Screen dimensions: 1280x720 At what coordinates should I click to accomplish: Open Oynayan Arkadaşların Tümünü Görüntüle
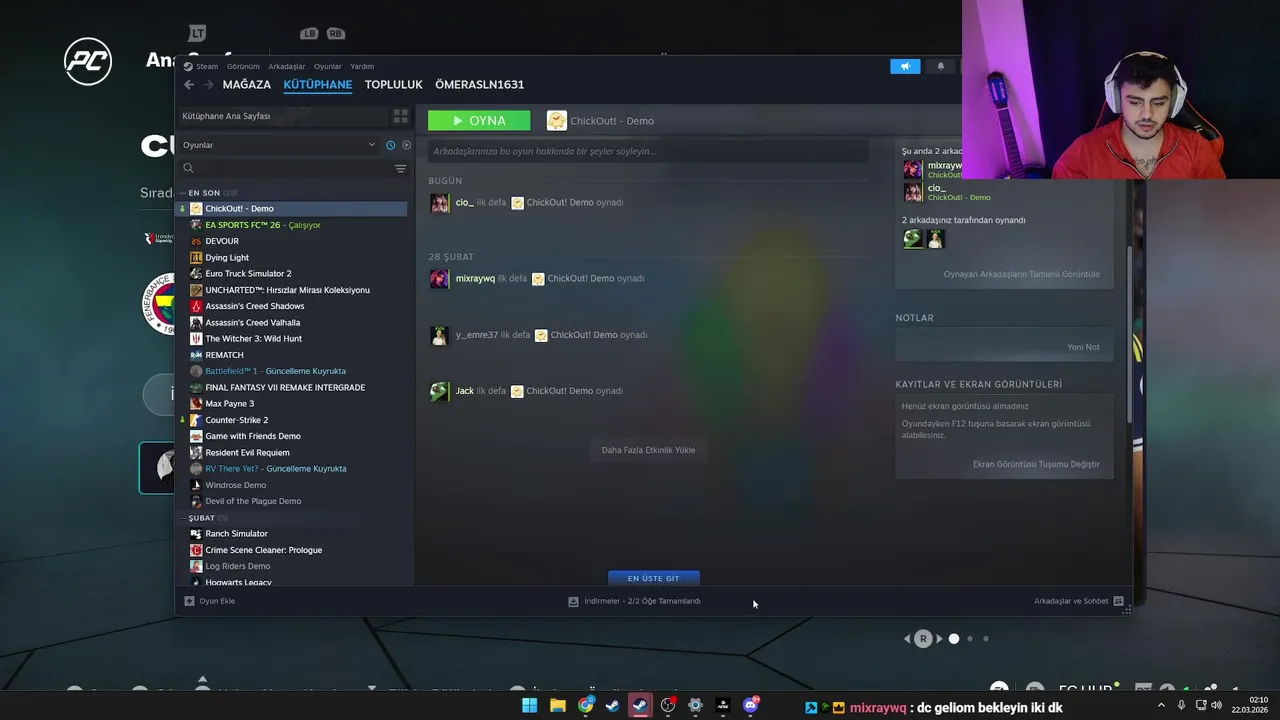click(1021, 274)
